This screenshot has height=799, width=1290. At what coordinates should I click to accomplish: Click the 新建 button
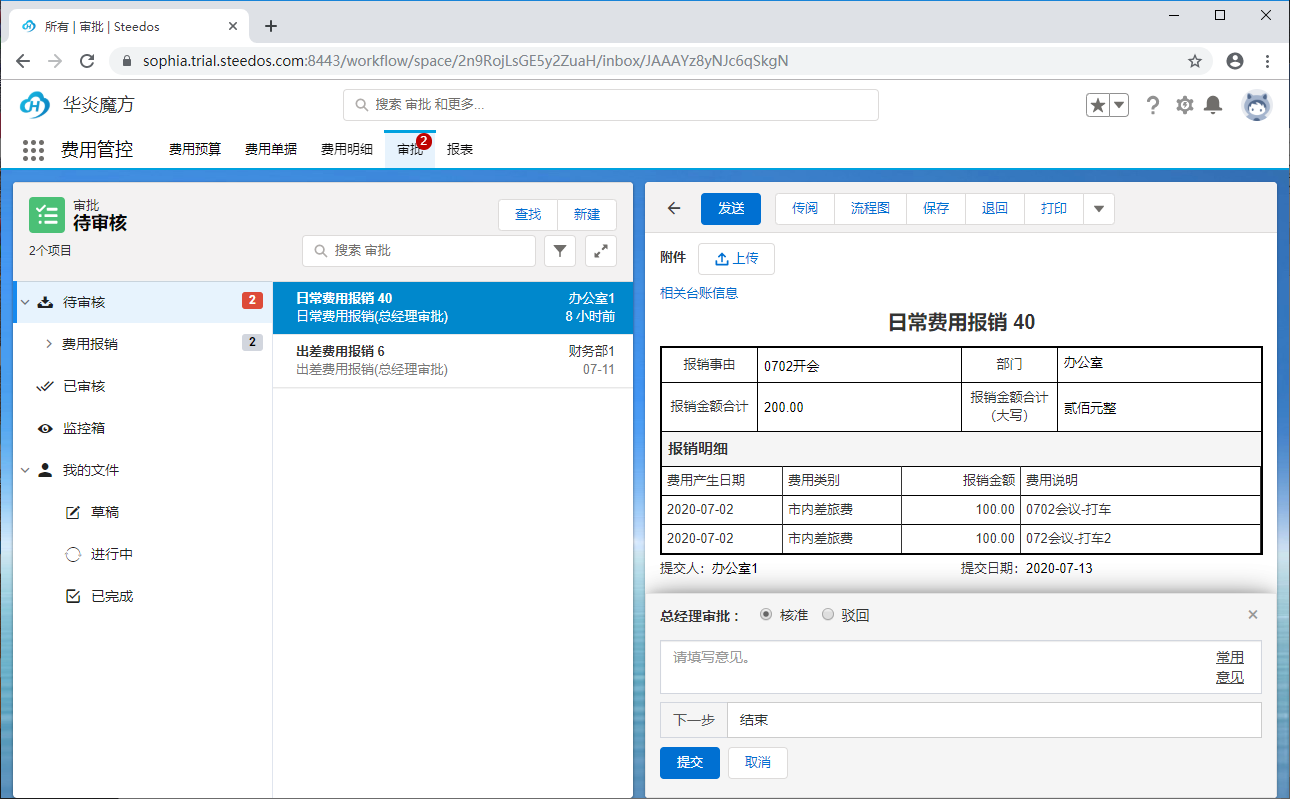click(x=587, y=215)
